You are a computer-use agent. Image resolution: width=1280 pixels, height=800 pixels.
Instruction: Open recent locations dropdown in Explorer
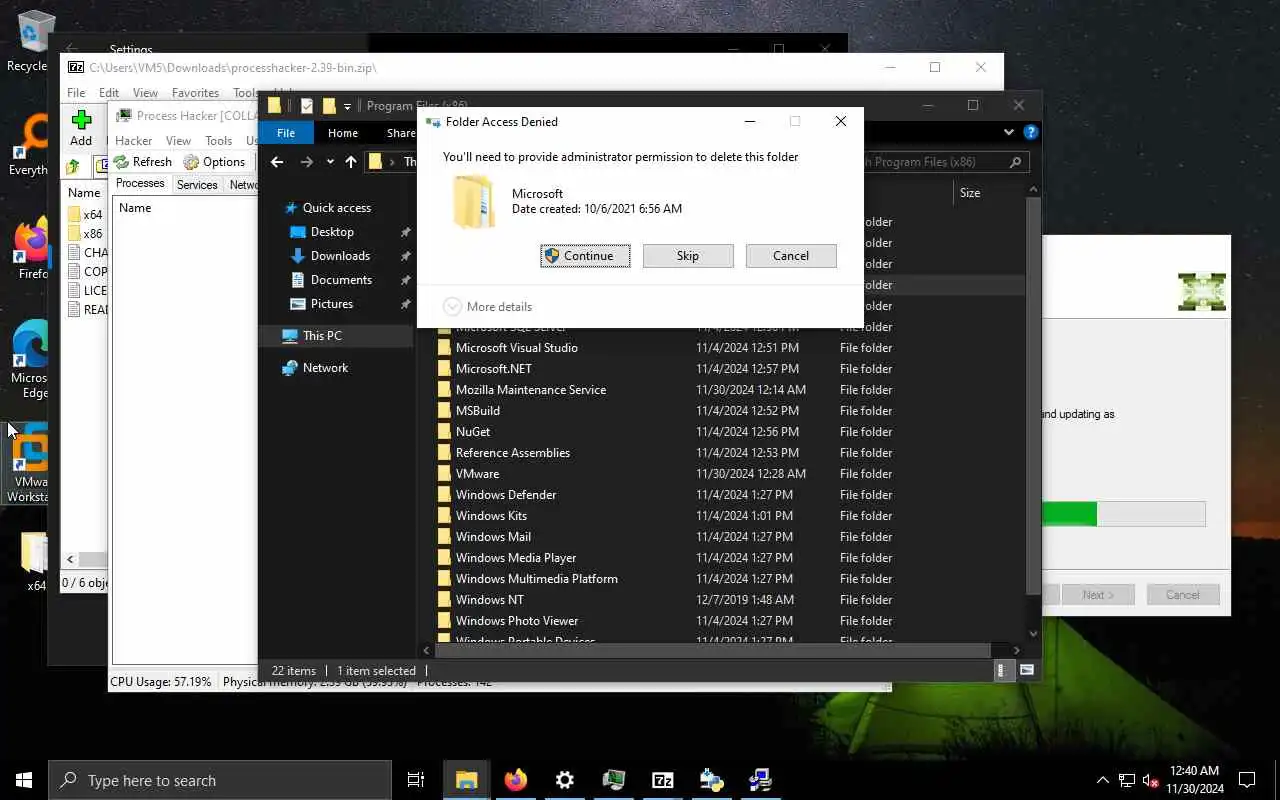click(x=330, y=162)
